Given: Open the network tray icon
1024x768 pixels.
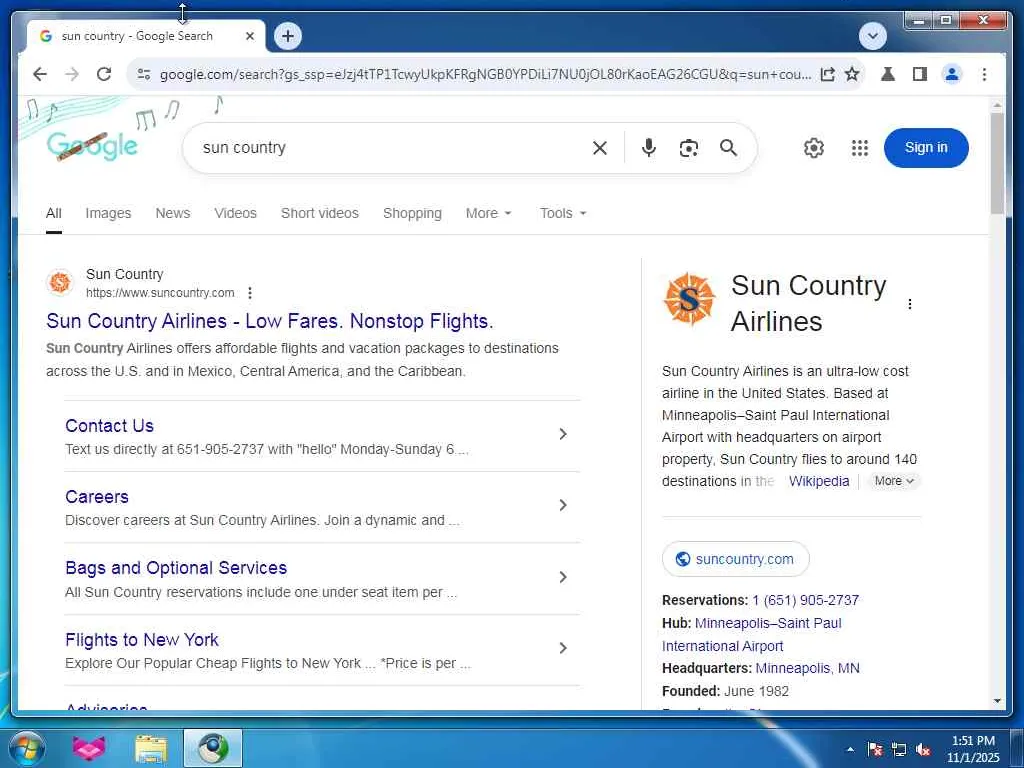Looking at the screenshot, I should point(899,750).
